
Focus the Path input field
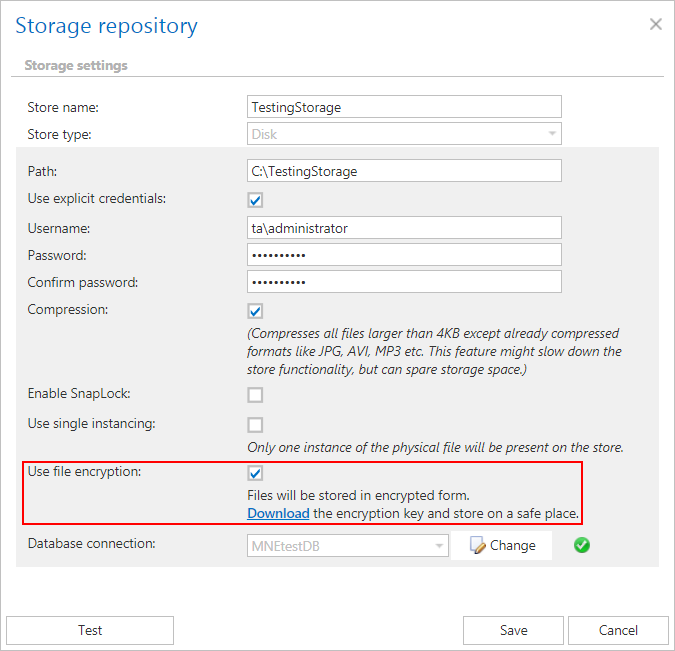pos(404,171)
